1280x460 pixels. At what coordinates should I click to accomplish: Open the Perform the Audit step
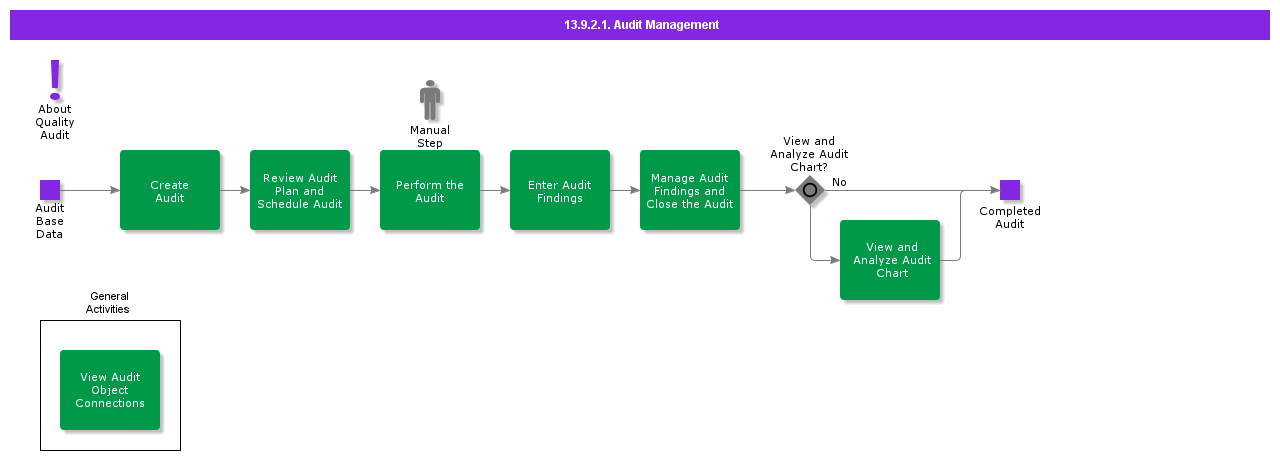pos(430,190)
